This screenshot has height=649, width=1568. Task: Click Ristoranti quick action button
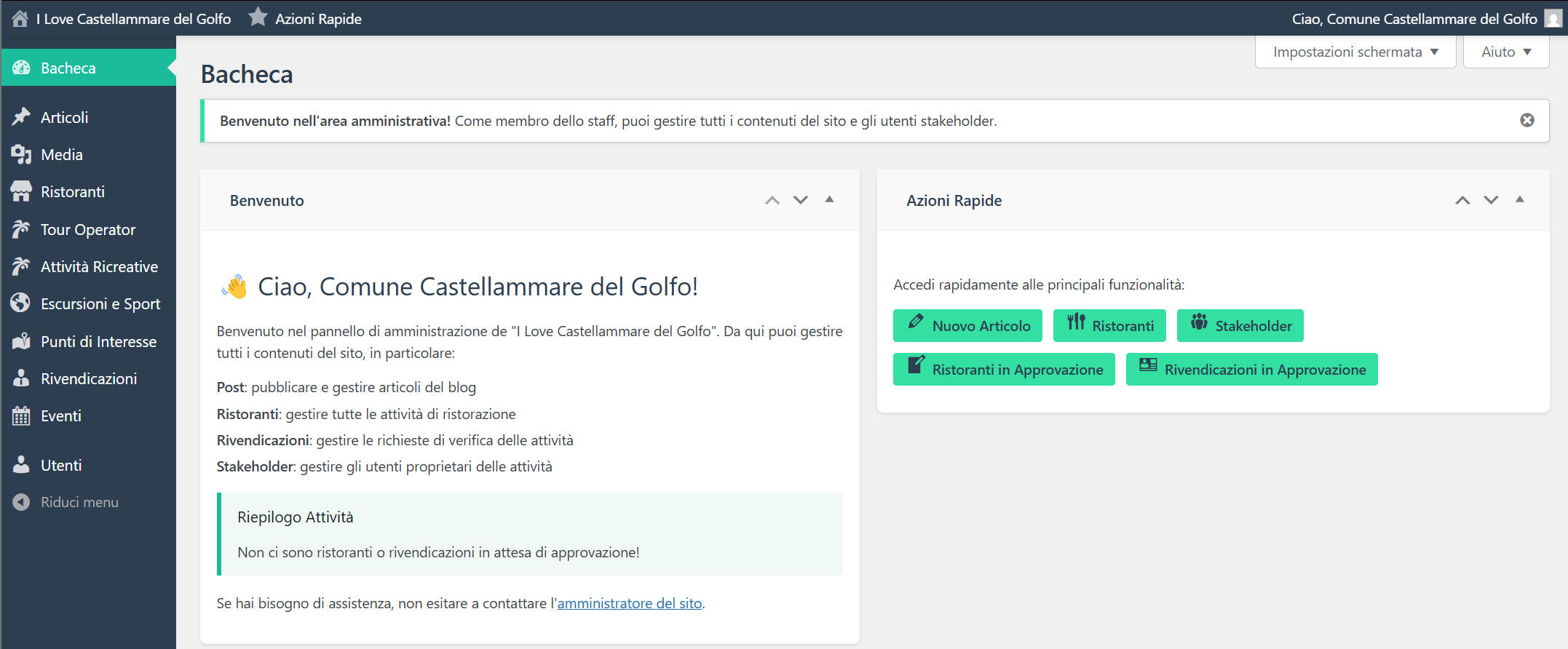pyautogui.click(x=1109, y=325)
